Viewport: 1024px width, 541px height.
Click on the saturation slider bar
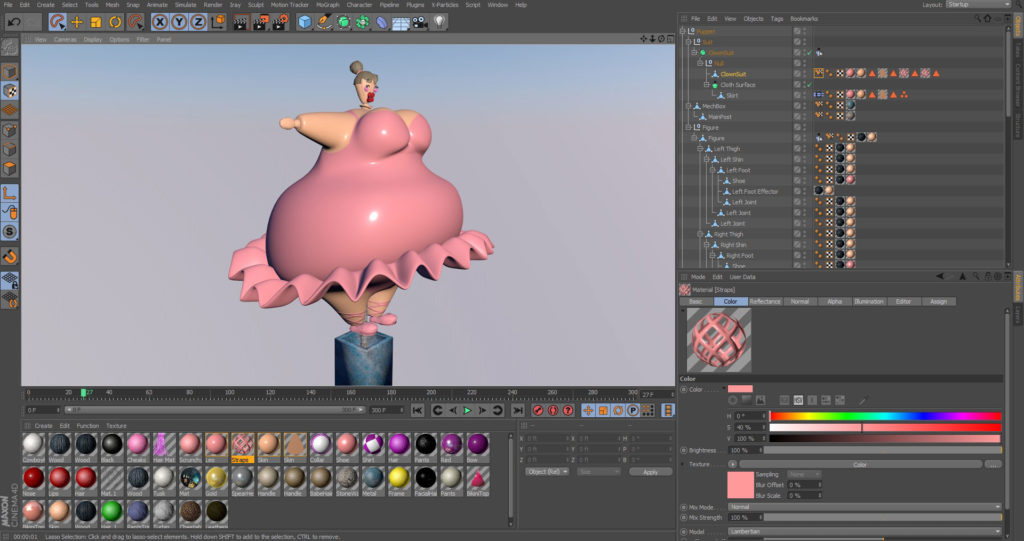coord(885,427)
